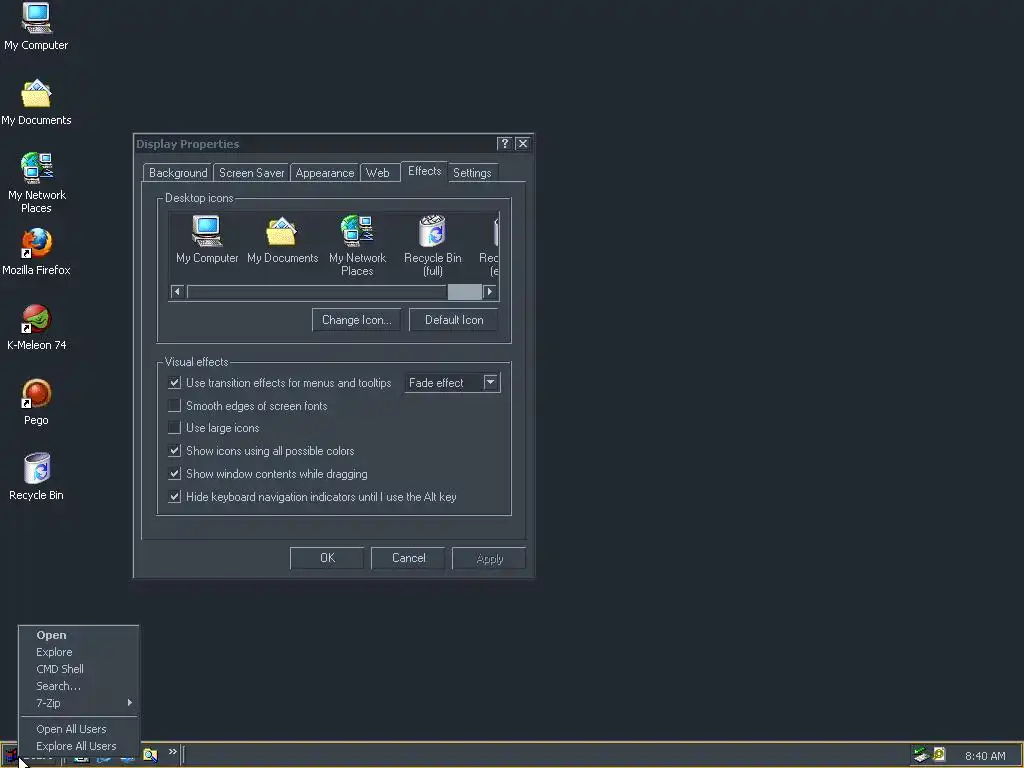Switch to the Screen Saver tab
This screenshot has height=768, width=1024.
point(251,173)
